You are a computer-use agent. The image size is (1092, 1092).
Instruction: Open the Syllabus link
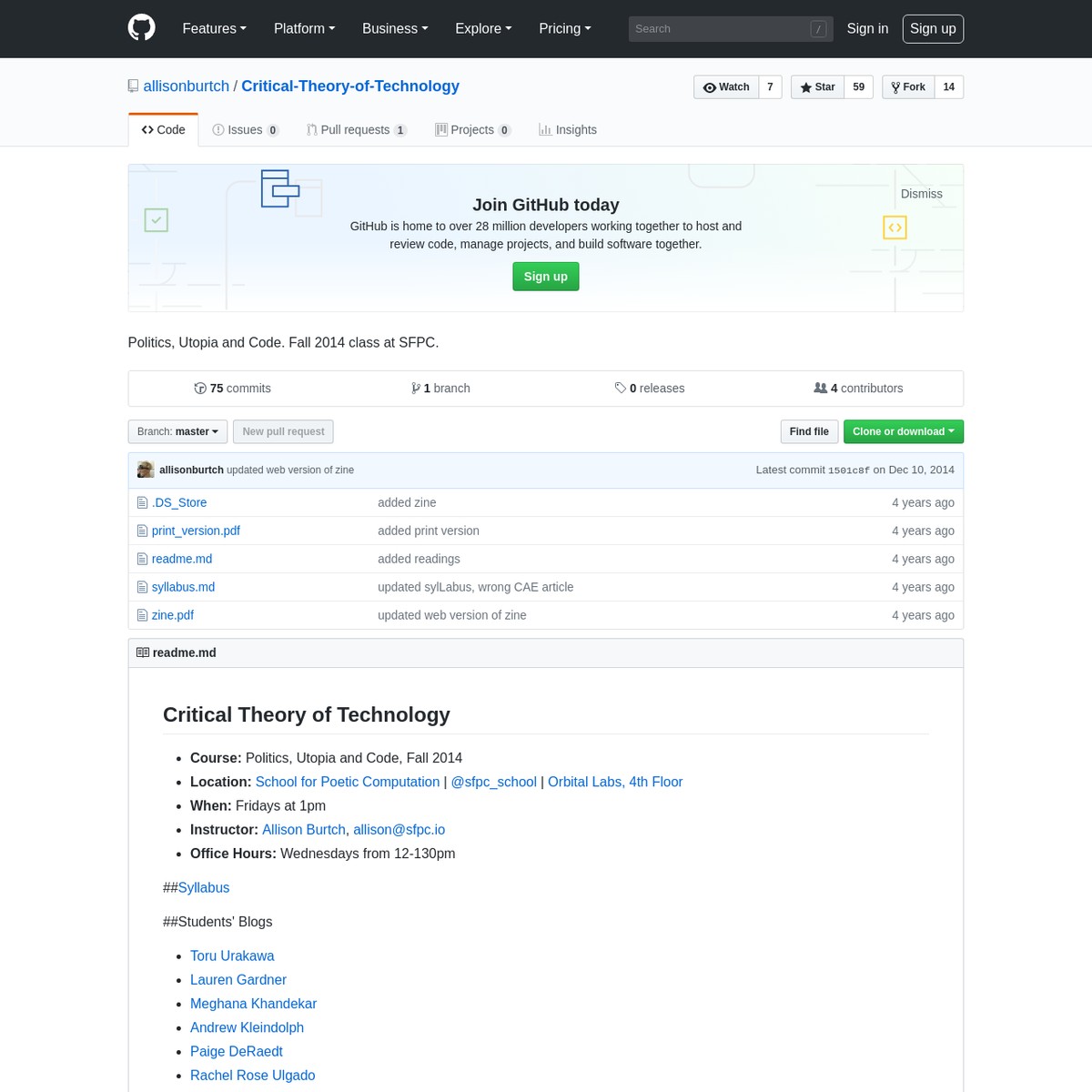(204, 888)
